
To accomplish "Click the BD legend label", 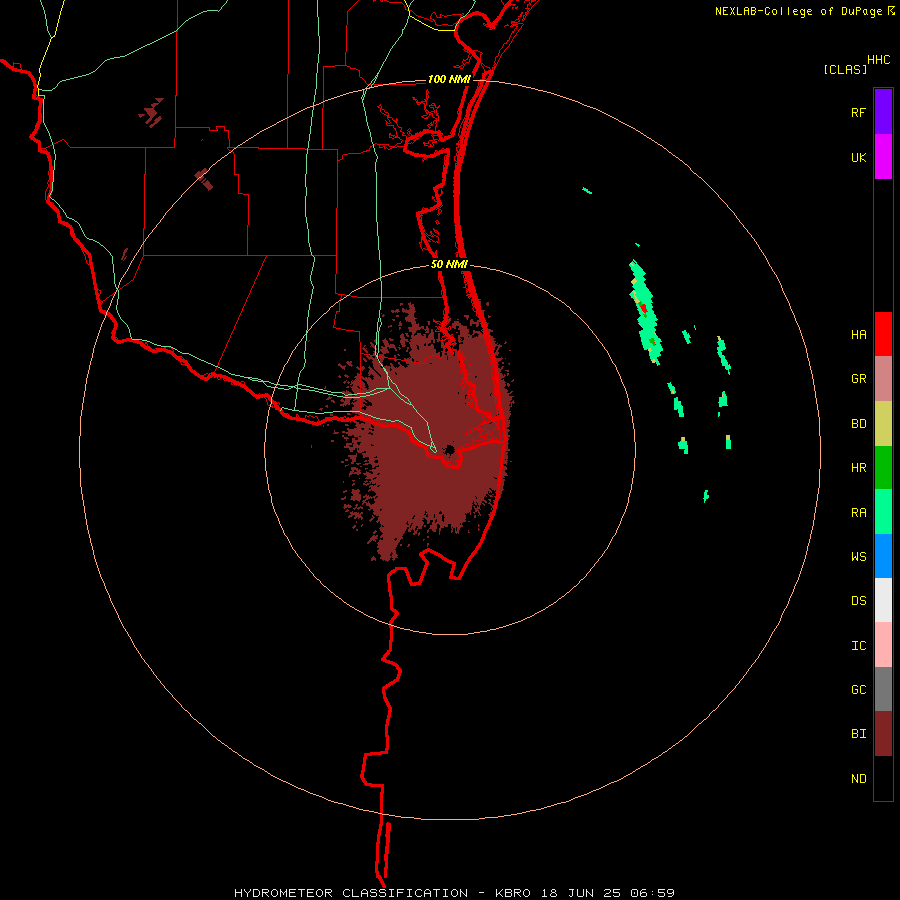I will [x=858, y=424].
